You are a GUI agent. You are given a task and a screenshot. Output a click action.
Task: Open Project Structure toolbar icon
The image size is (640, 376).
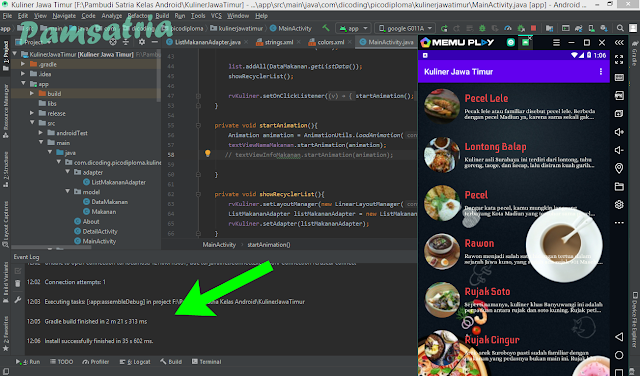pos(549,28)
